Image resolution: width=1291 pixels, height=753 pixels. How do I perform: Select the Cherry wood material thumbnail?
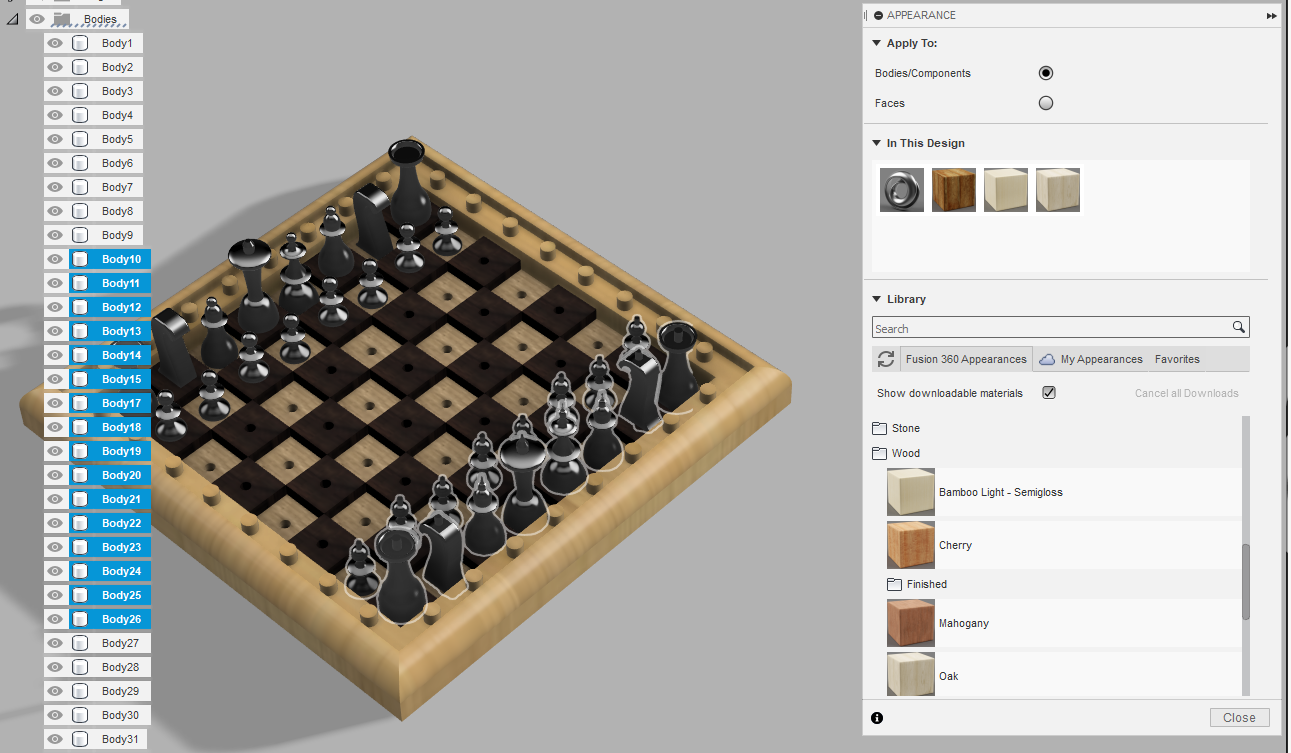(x=911, y=545)
